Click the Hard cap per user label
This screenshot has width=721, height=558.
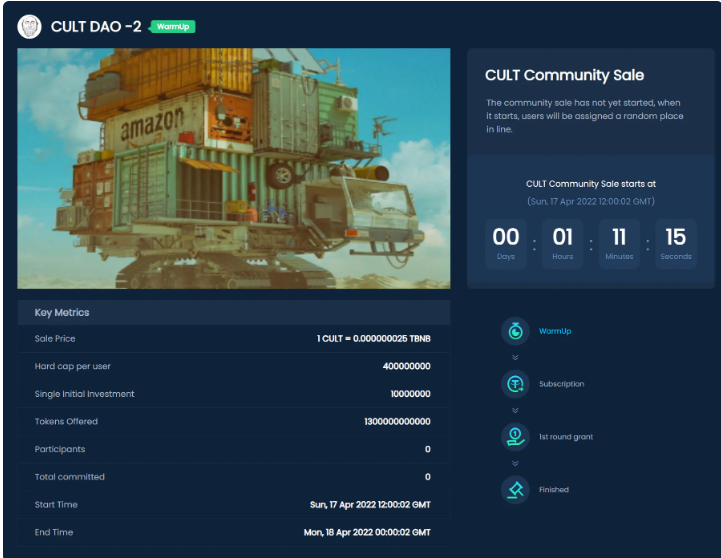73,366
